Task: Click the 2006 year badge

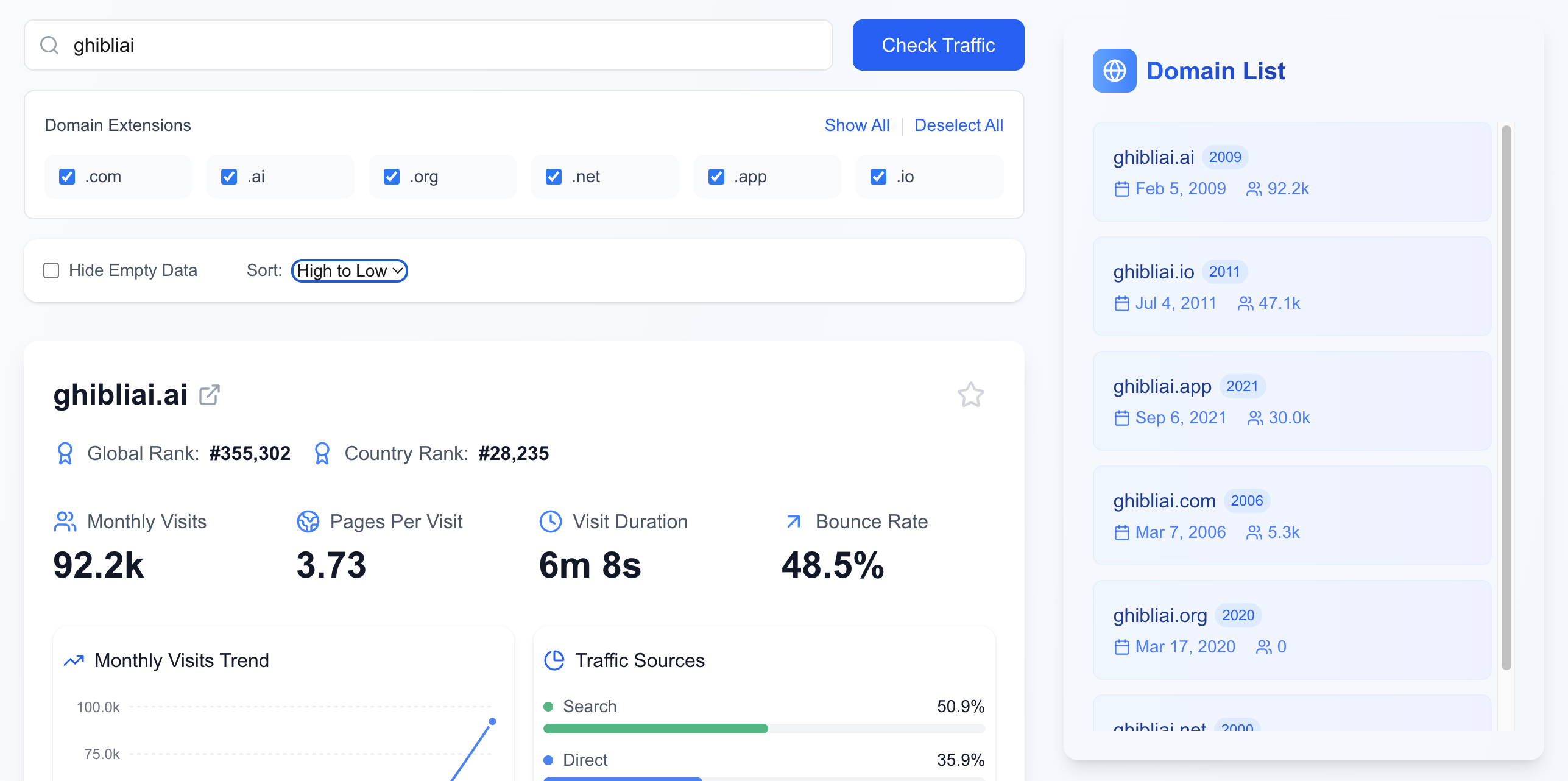Action: [1246, 501]
